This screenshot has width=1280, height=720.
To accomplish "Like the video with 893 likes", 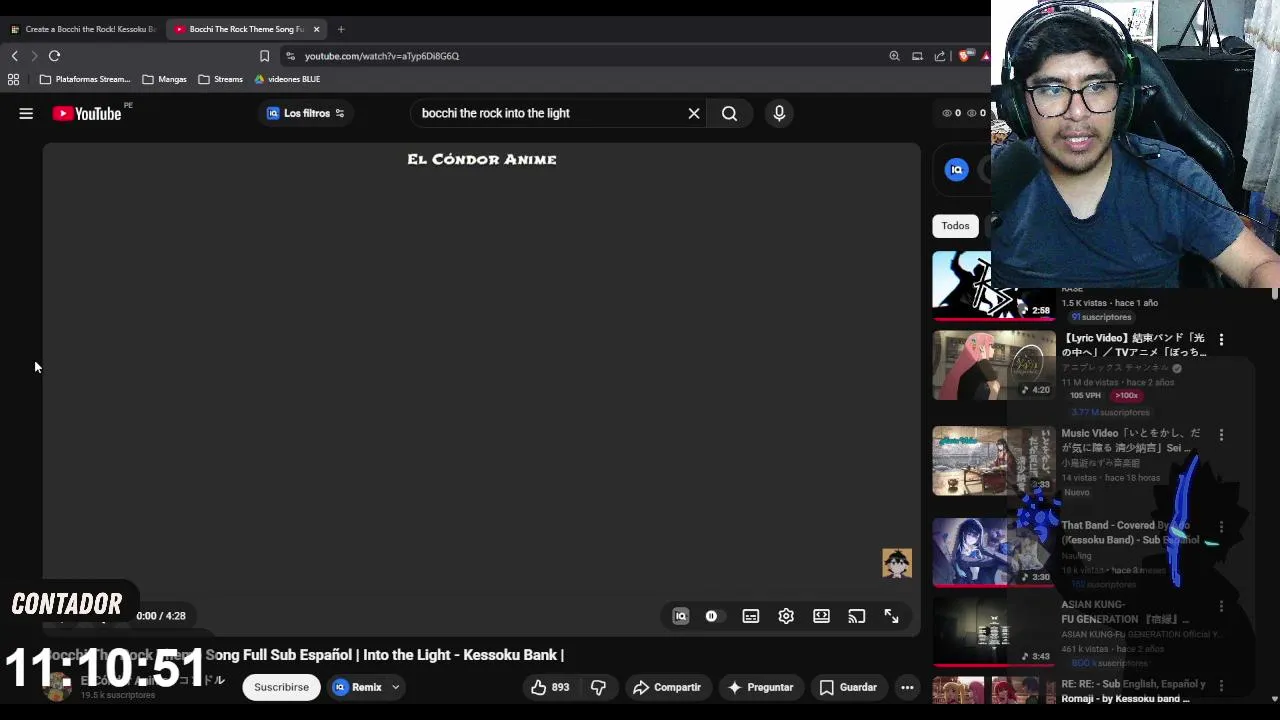I will click(x=550, y=687).
